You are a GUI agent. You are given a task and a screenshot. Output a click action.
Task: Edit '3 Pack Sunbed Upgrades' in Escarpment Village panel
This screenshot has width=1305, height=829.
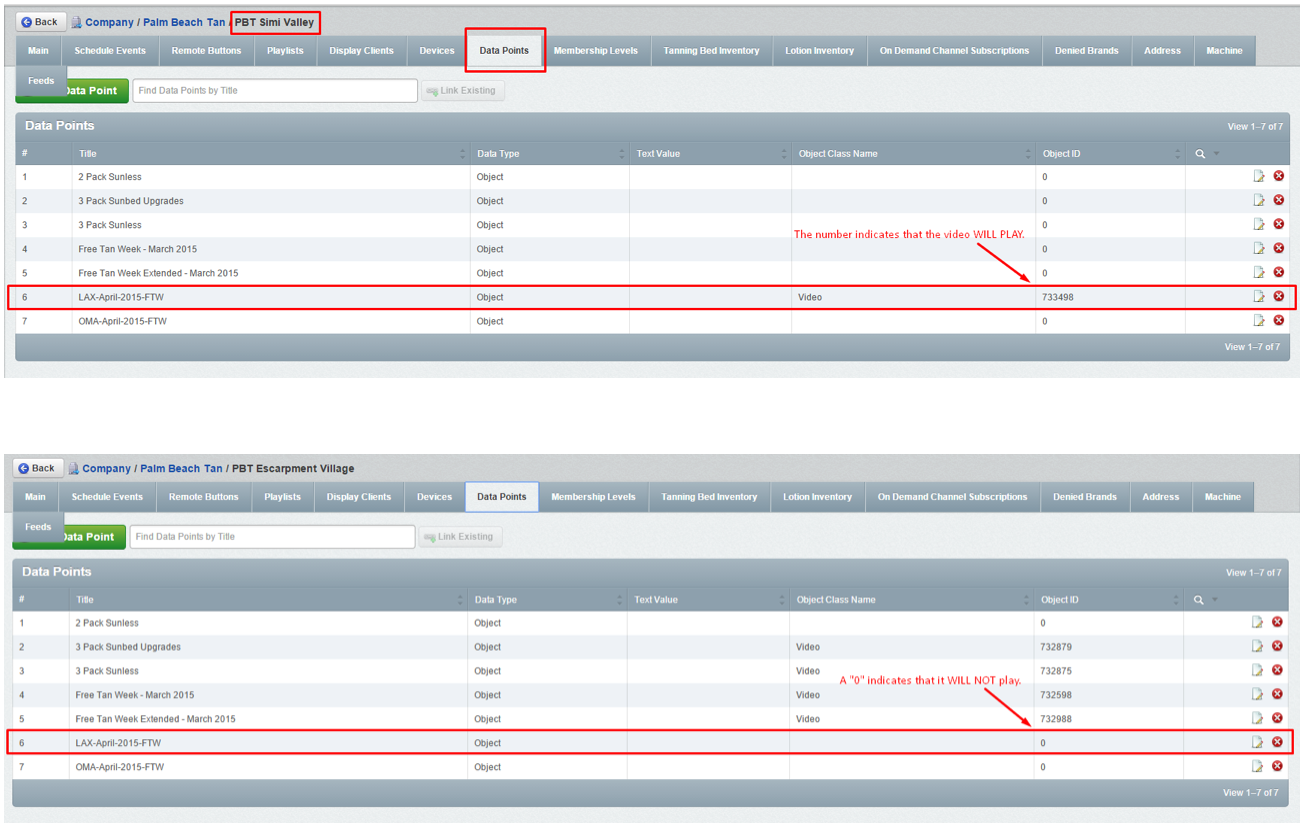(x=1258, y=646)
